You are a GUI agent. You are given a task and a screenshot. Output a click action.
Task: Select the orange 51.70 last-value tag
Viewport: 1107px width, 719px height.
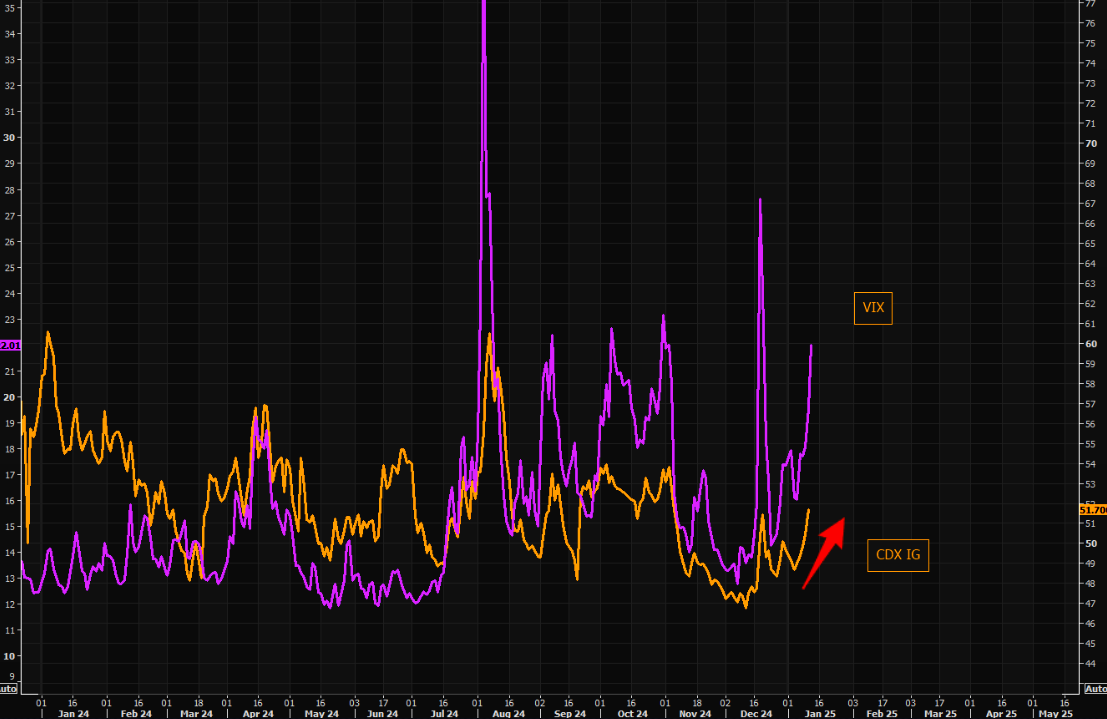point(1093,510)
